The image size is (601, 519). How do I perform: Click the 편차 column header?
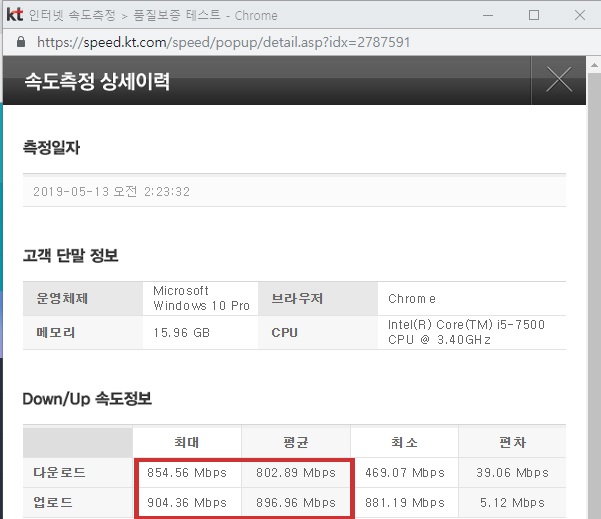[512, 442]
